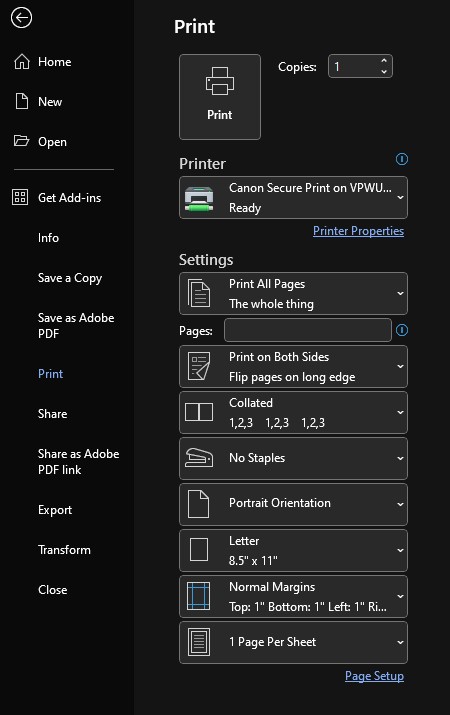The width and height of the screenshot is (450, 715).
Task: Select New in the sidebar
Action: point(50,102)
